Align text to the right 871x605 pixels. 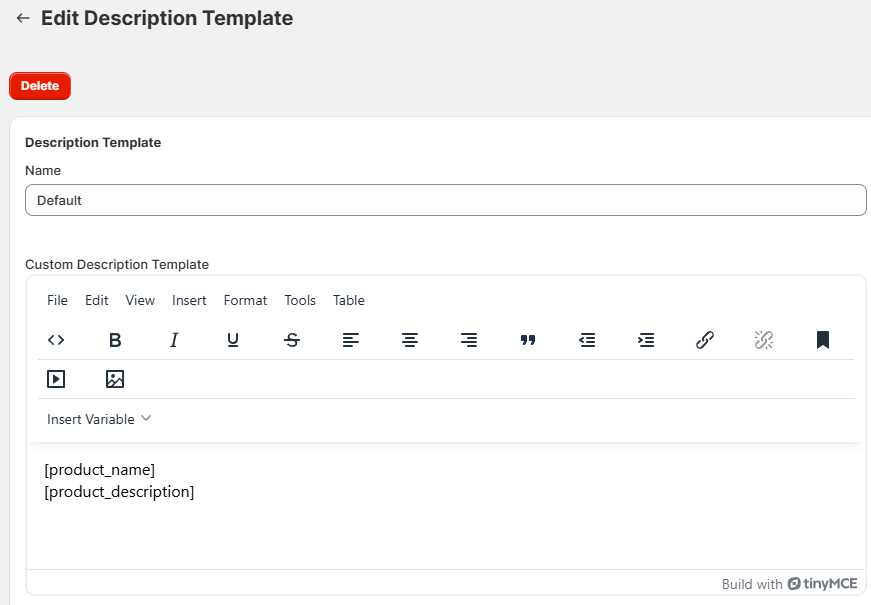coord(469,340)
